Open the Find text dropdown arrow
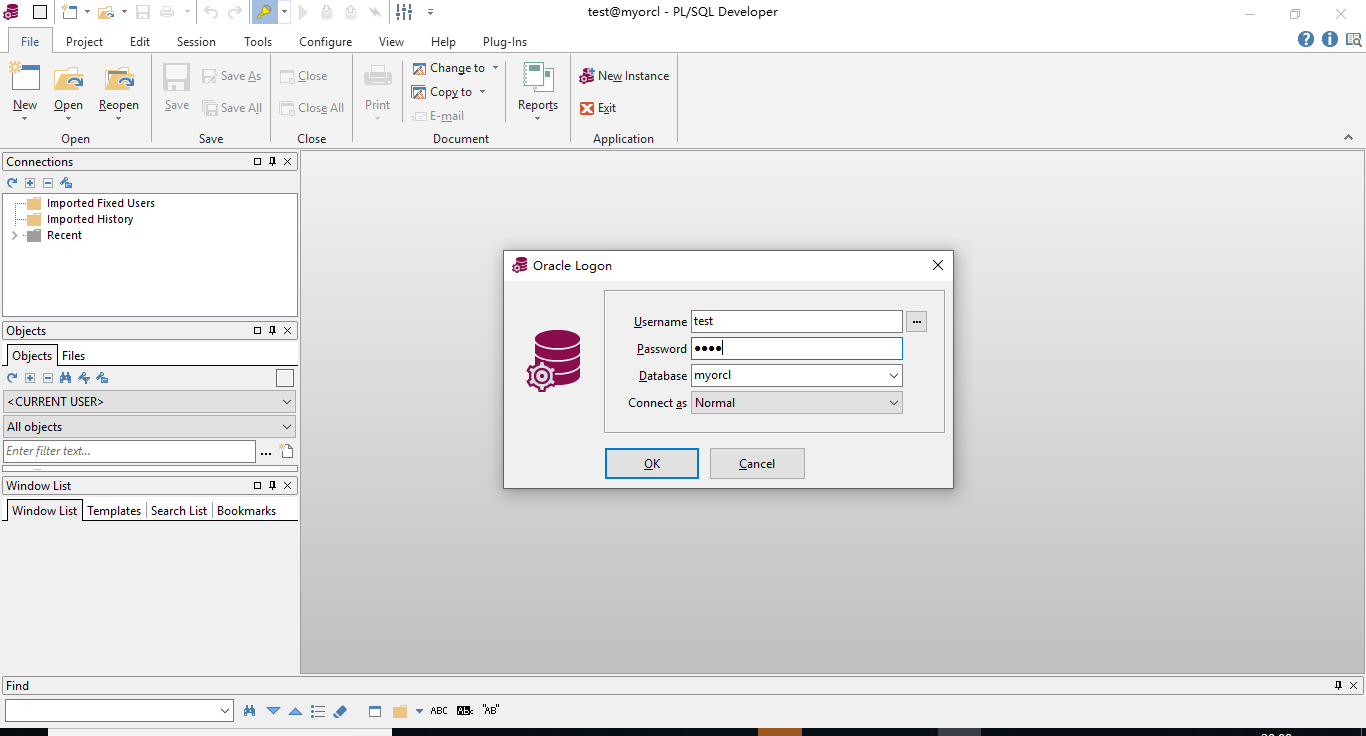The image size is (1366, 736). point(224,711)
